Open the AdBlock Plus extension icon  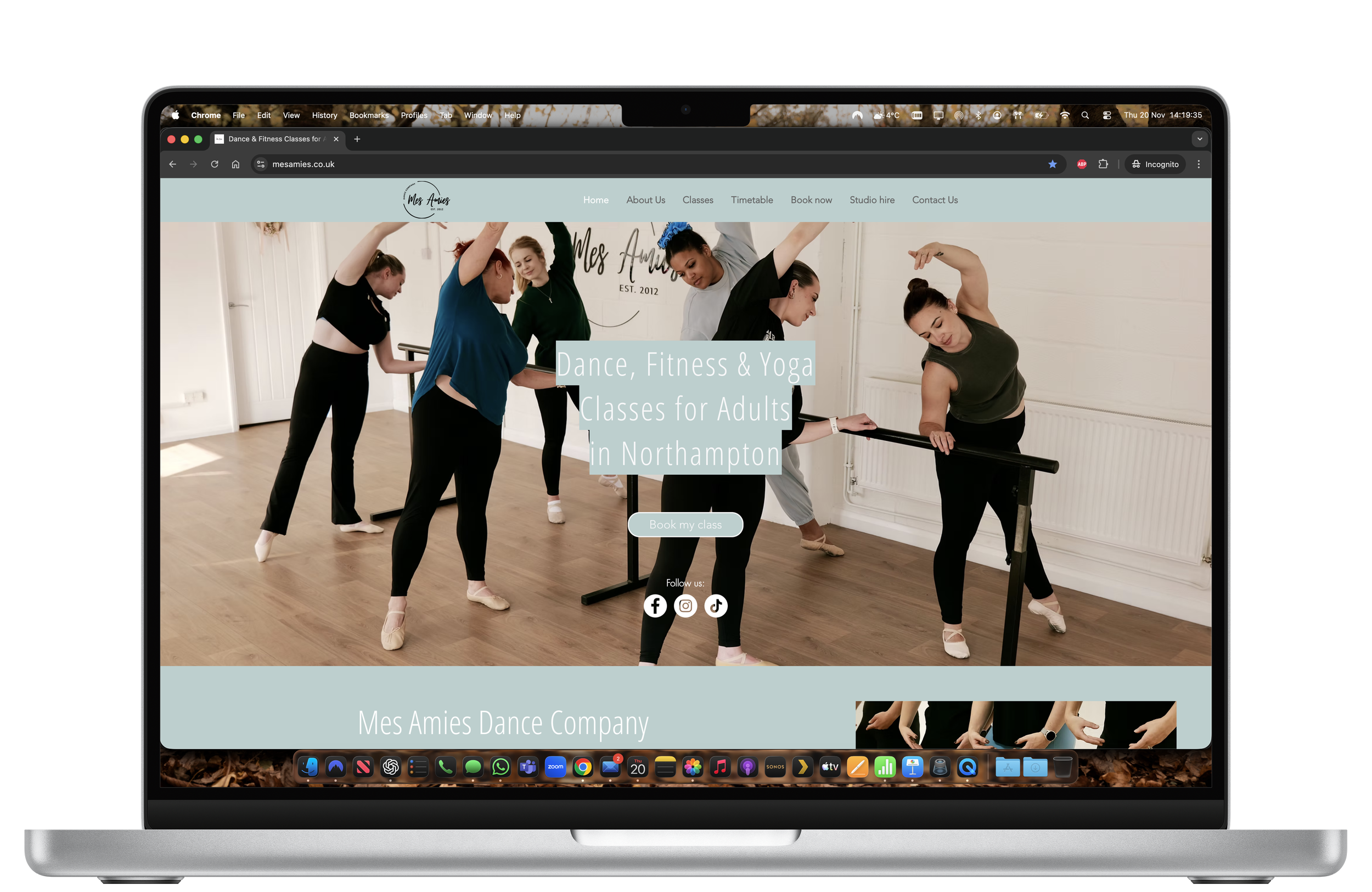coord(1082,164)
